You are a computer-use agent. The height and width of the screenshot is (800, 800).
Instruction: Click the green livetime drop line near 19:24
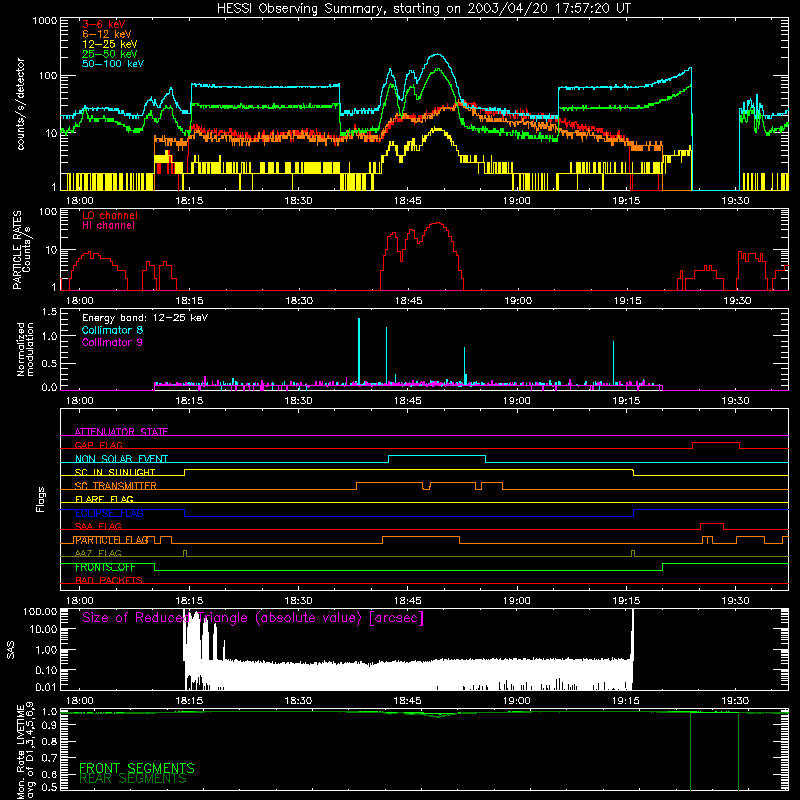point(690,751)
